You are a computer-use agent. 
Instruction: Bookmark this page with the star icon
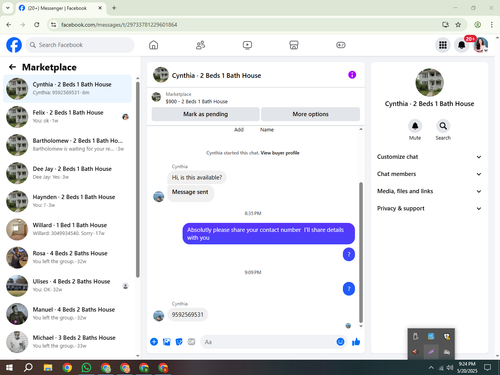pyautogui.click(x=458, y=25)
